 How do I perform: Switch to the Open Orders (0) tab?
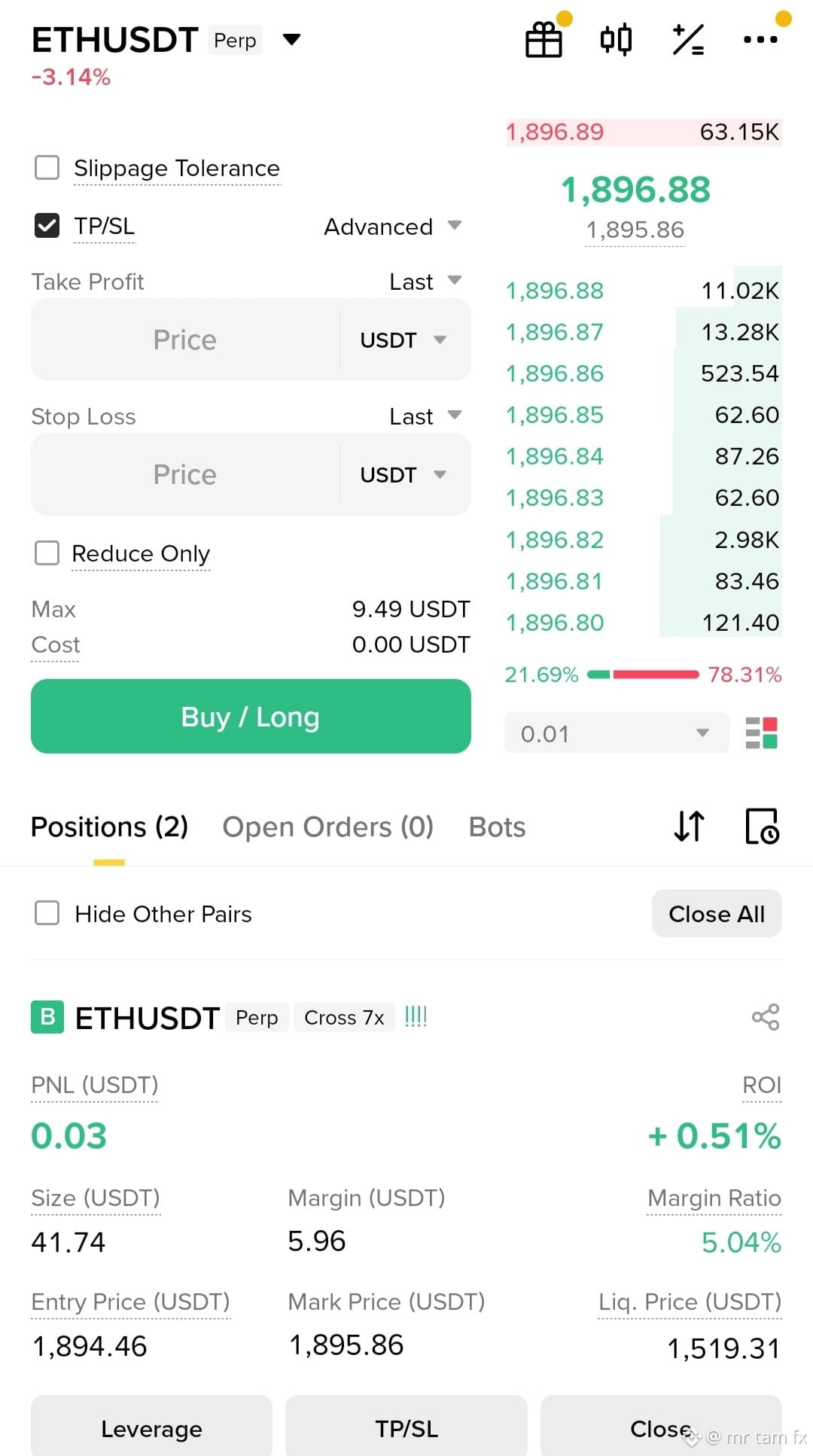tap(328, 827)
